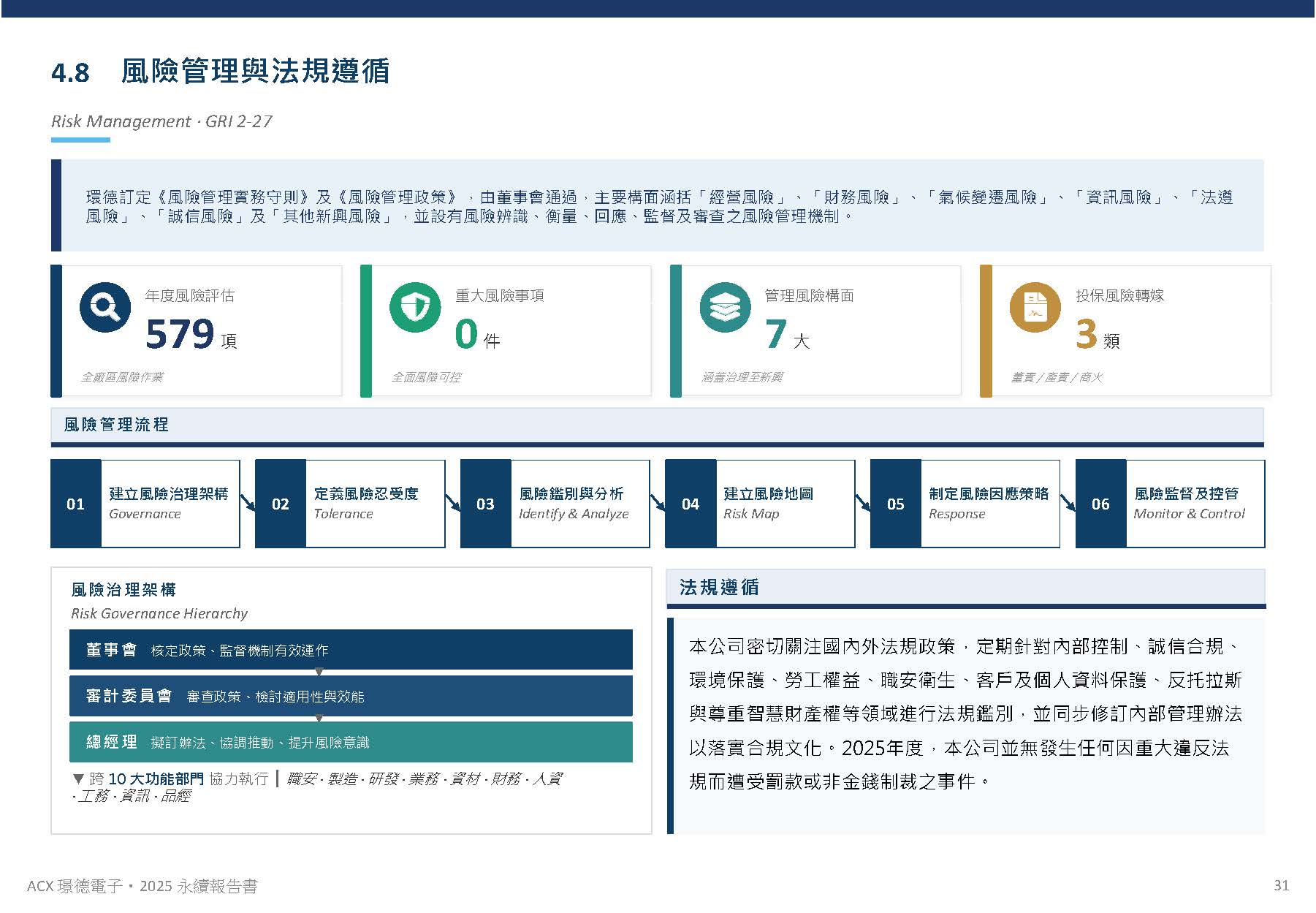Click the 涵蓋治理至新興 caption
The image size is (1316, 913).
pyautogui.click(x=742, y=377)
